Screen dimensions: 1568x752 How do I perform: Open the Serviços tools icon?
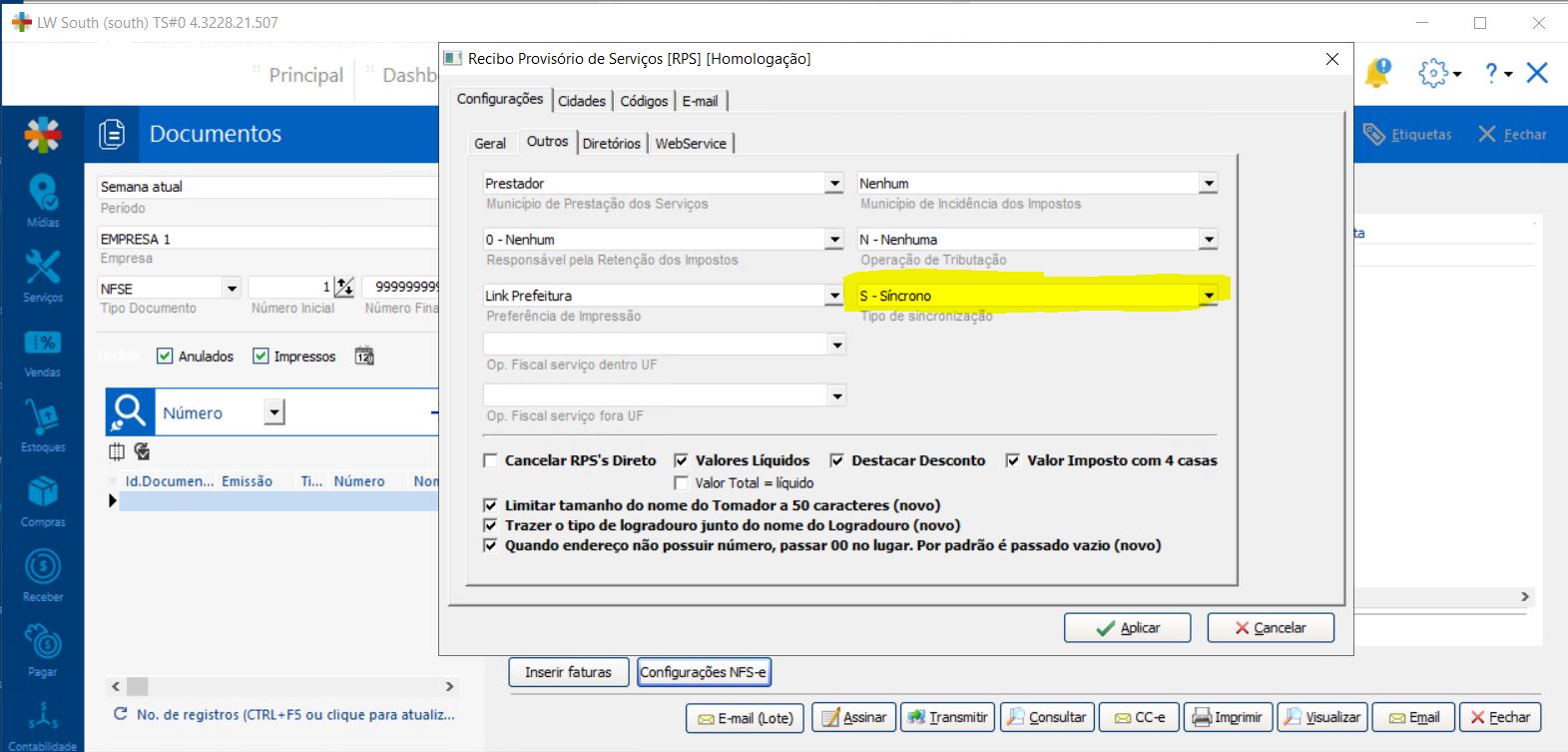(x=43, y=268)
